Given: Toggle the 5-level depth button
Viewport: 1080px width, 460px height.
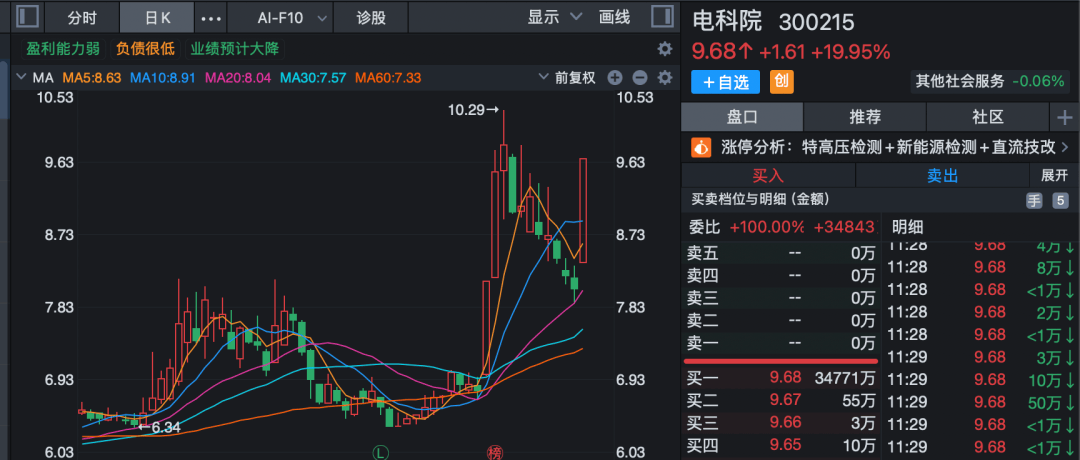Looking at the screenshot, I should pyautogui.click(x=1060, y=200).
